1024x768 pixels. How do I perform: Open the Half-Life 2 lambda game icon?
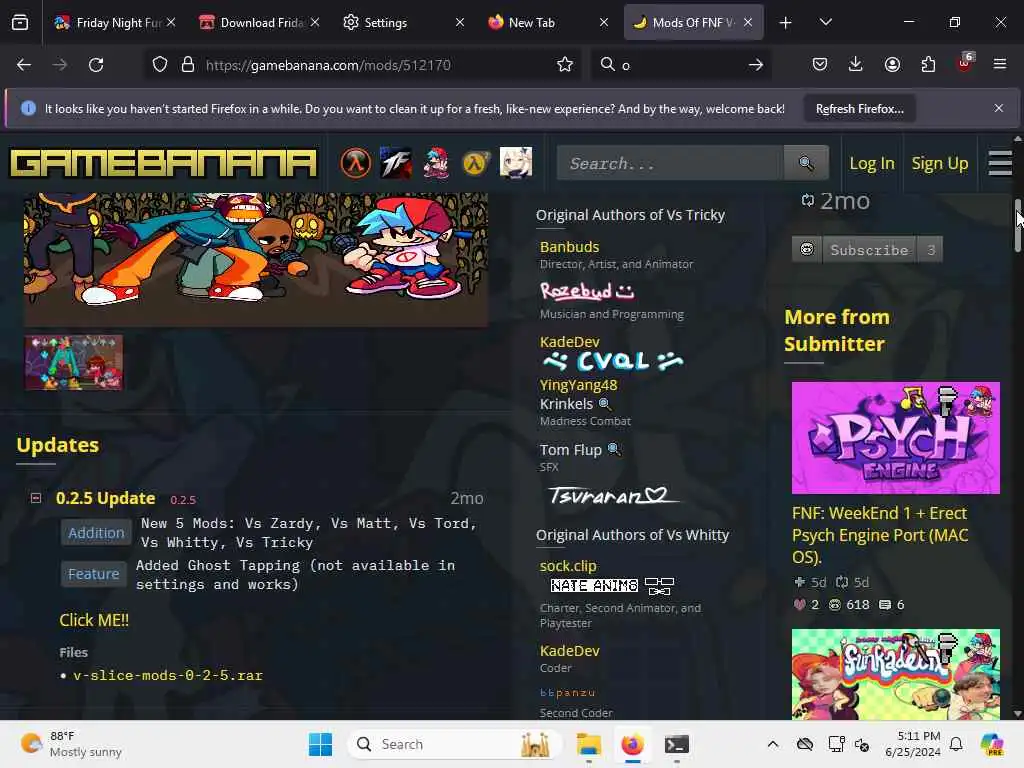pyautogui.click(x=475, y=163)
